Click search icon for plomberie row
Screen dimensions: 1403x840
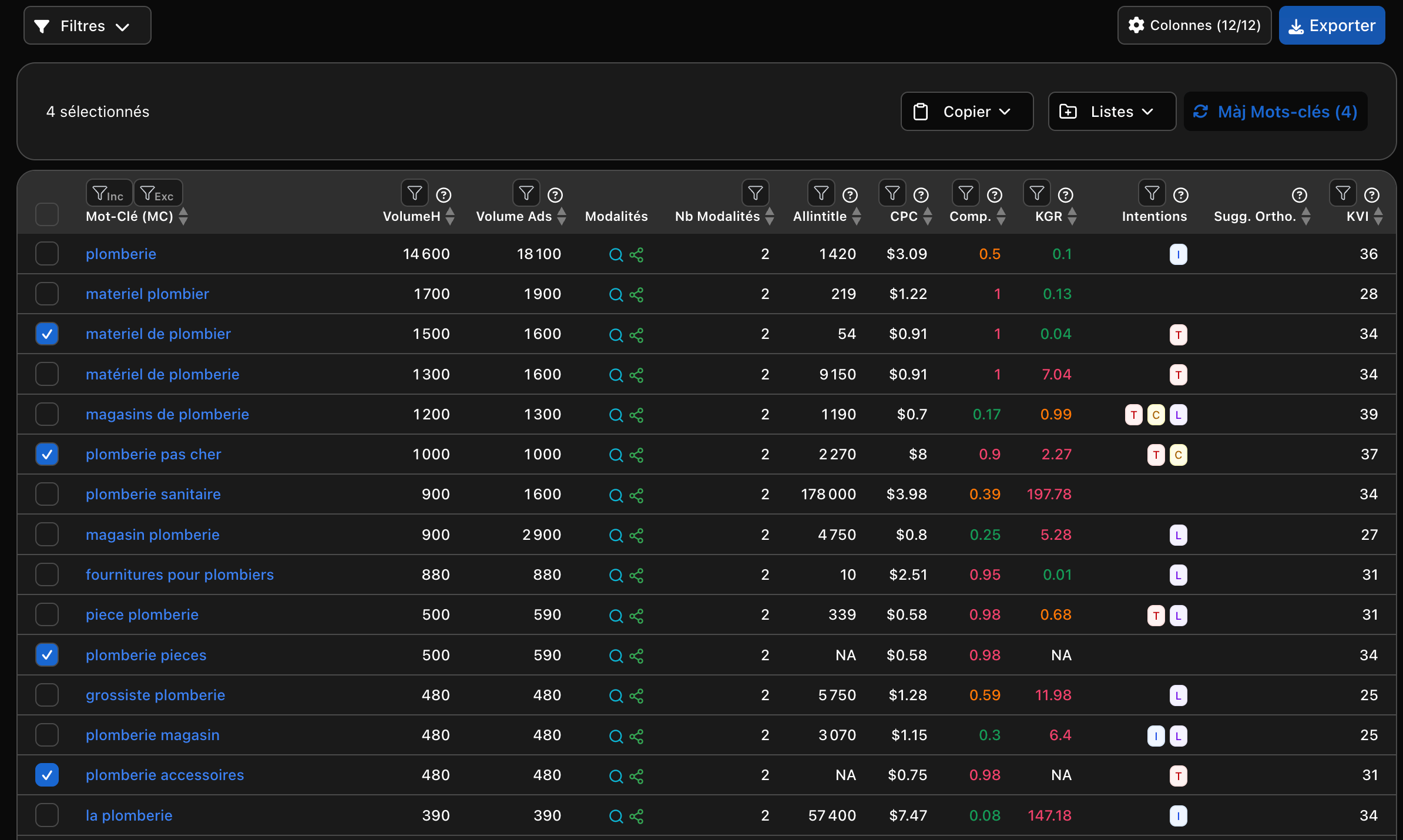click(616, 254)
